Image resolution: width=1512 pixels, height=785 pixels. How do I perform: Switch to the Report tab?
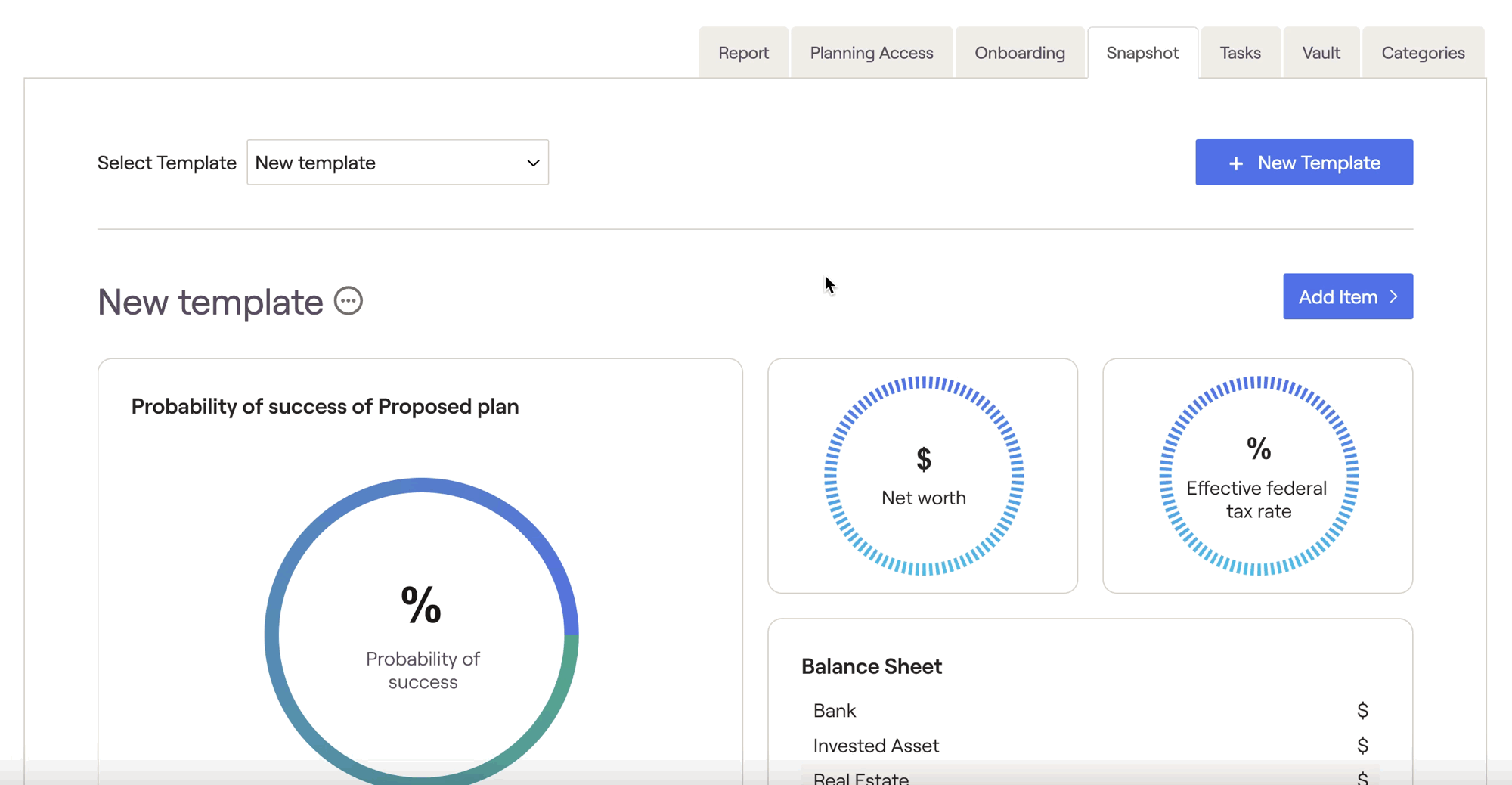pos(743,53)
